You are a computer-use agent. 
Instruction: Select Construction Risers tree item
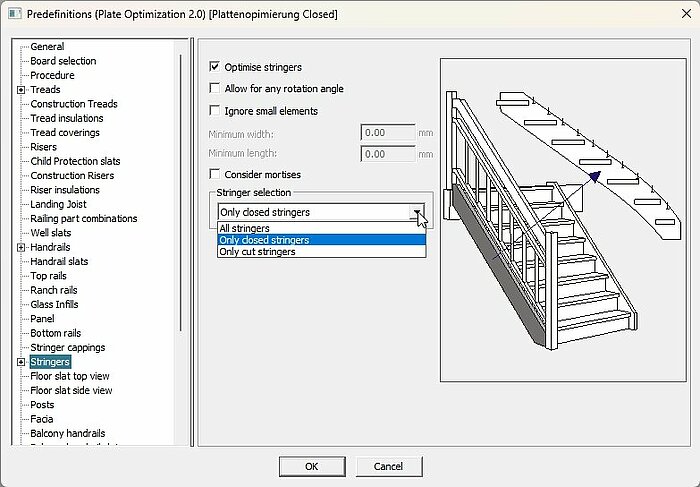click(72, 175)
